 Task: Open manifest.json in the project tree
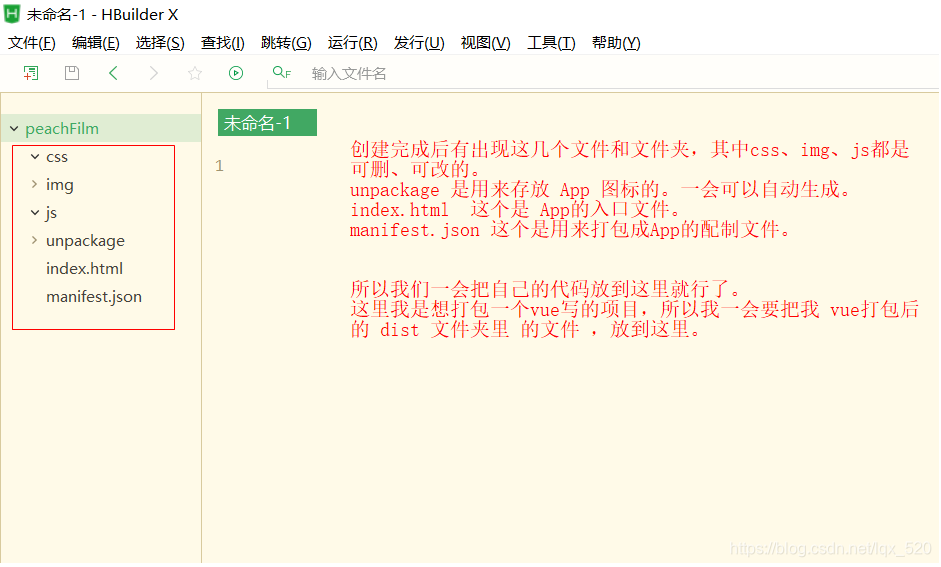click(94, 297)
